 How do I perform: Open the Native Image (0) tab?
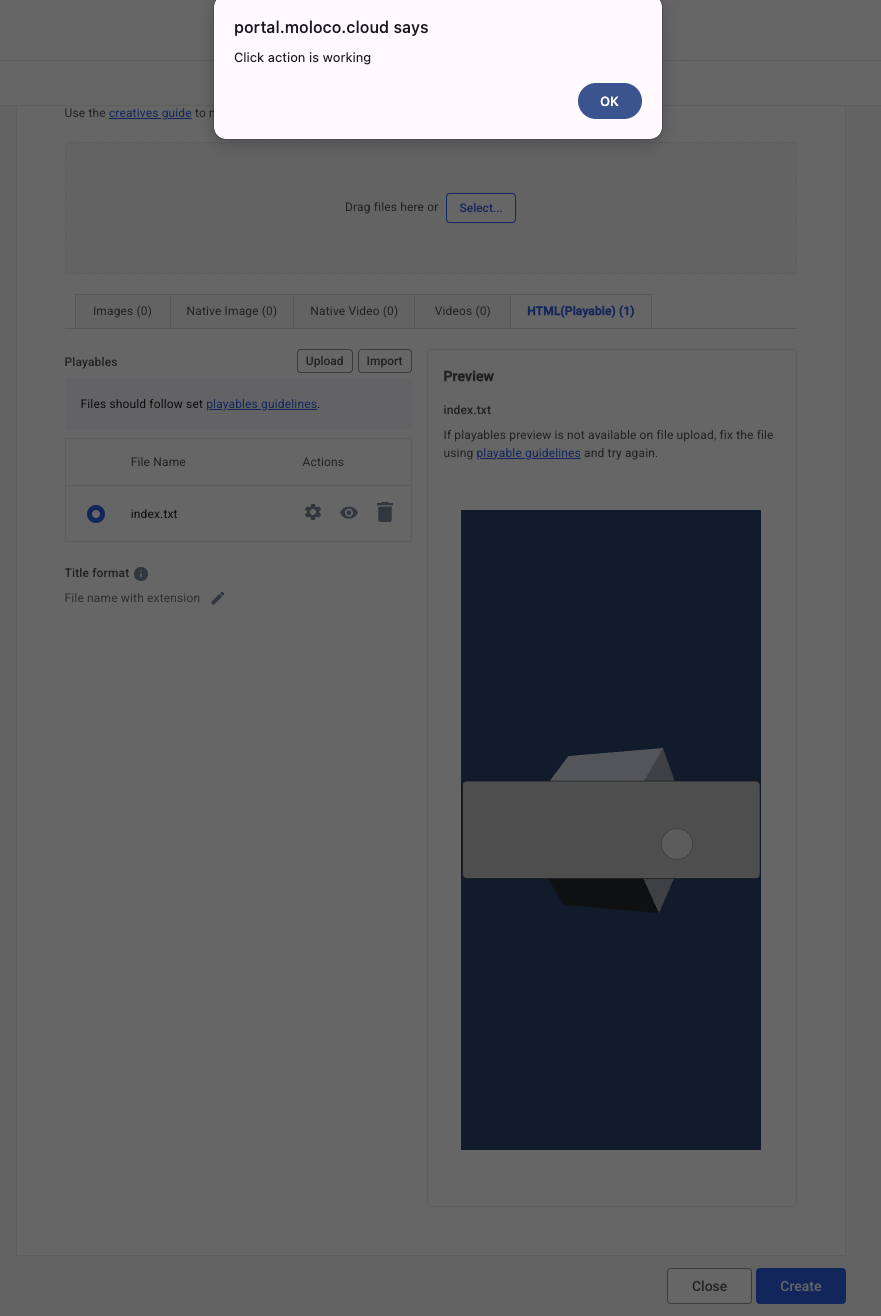pos(231,311)
